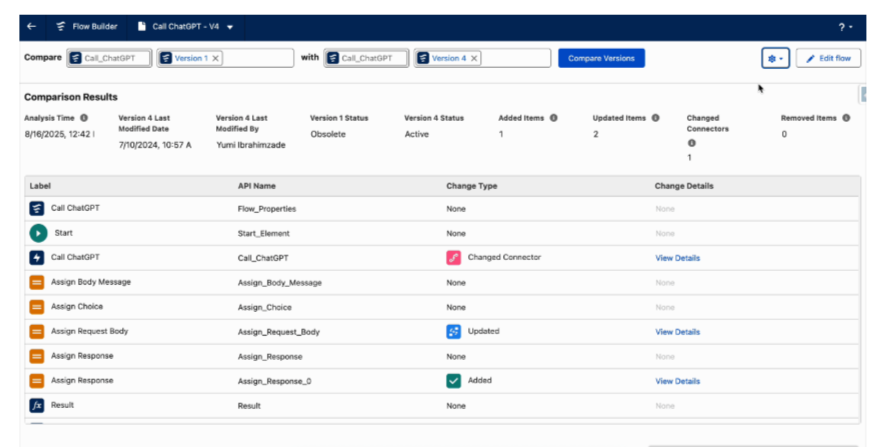Click the Result label in table
The image size is (884, 447).
pyautogui.click(x=63, y=405)
